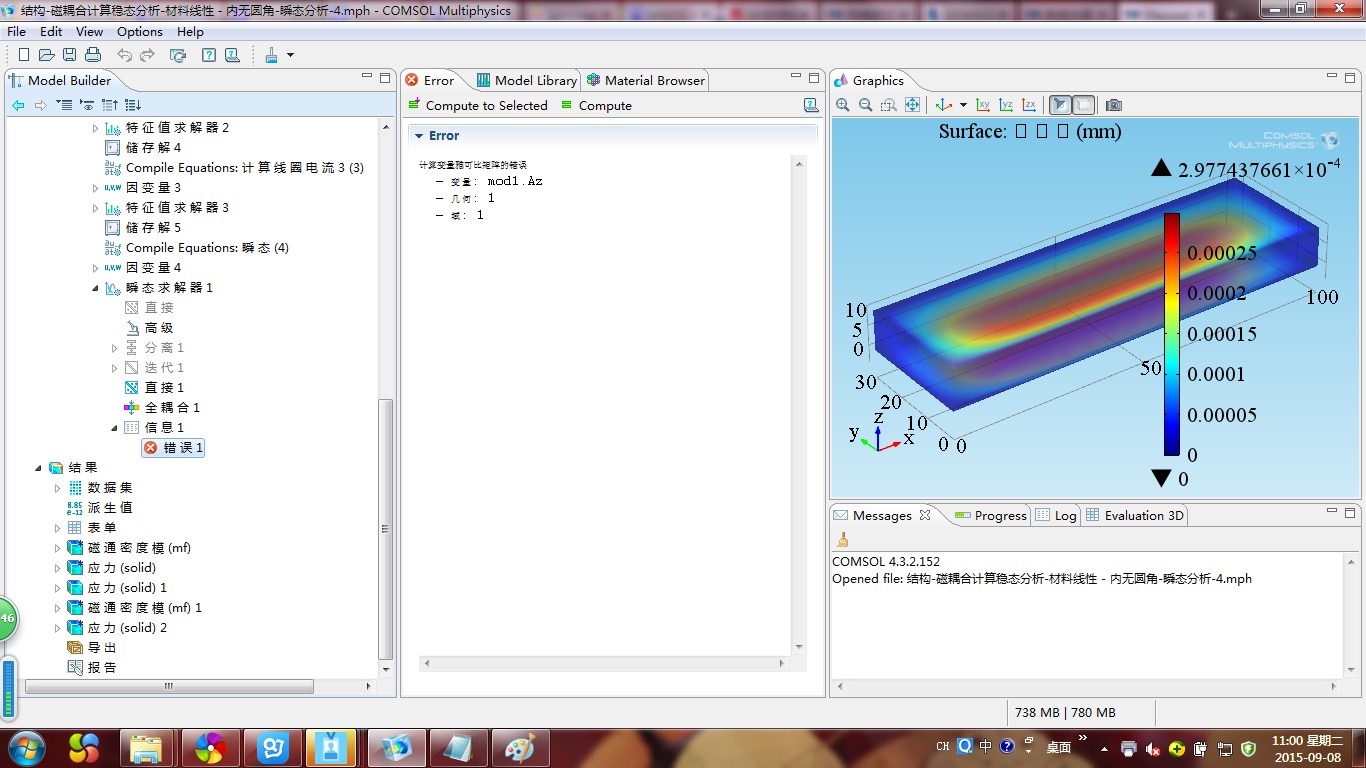Image resolution: width=1366 pixels, height=768 pixels.
Task: Take an image snapshot of Graphics
Action: (x=1114, y=105)
